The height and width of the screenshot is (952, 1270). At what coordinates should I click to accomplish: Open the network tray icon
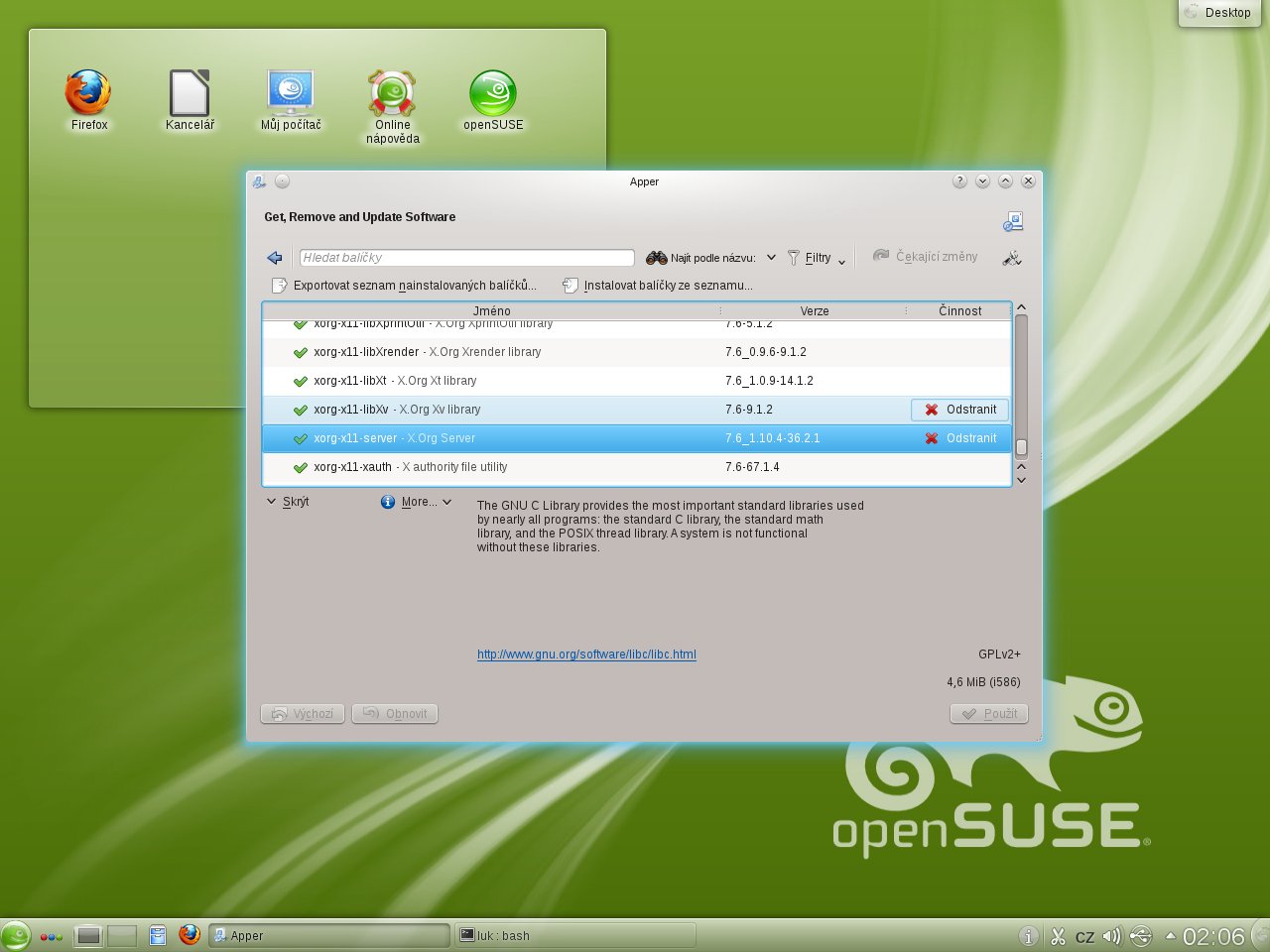point(1141,936)
